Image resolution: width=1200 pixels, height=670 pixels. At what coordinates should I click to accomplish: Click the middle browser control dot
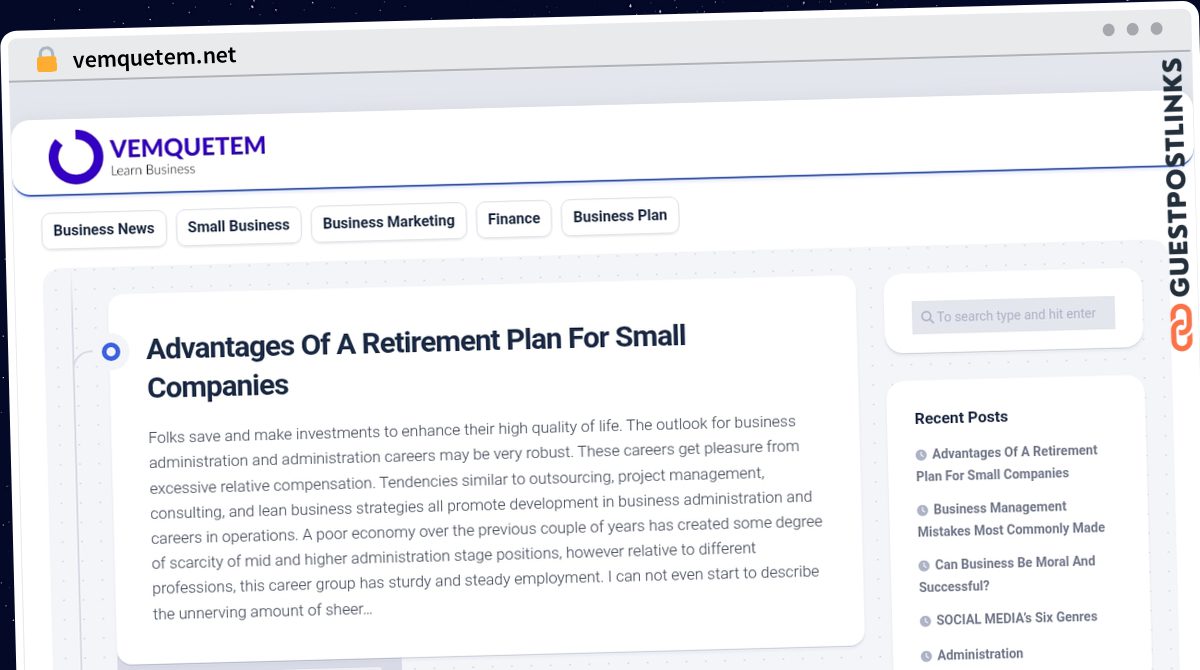pos(1131,30)
